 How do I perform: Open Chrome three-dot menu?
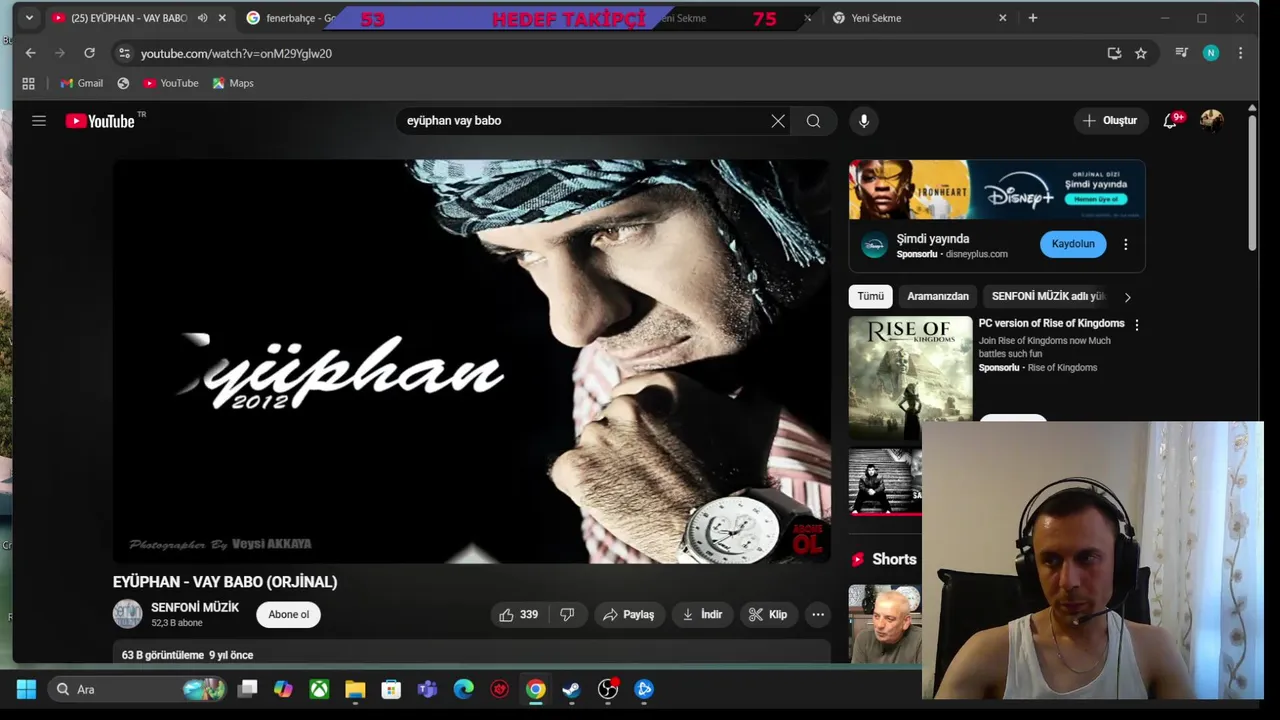tap(1241, 53)
